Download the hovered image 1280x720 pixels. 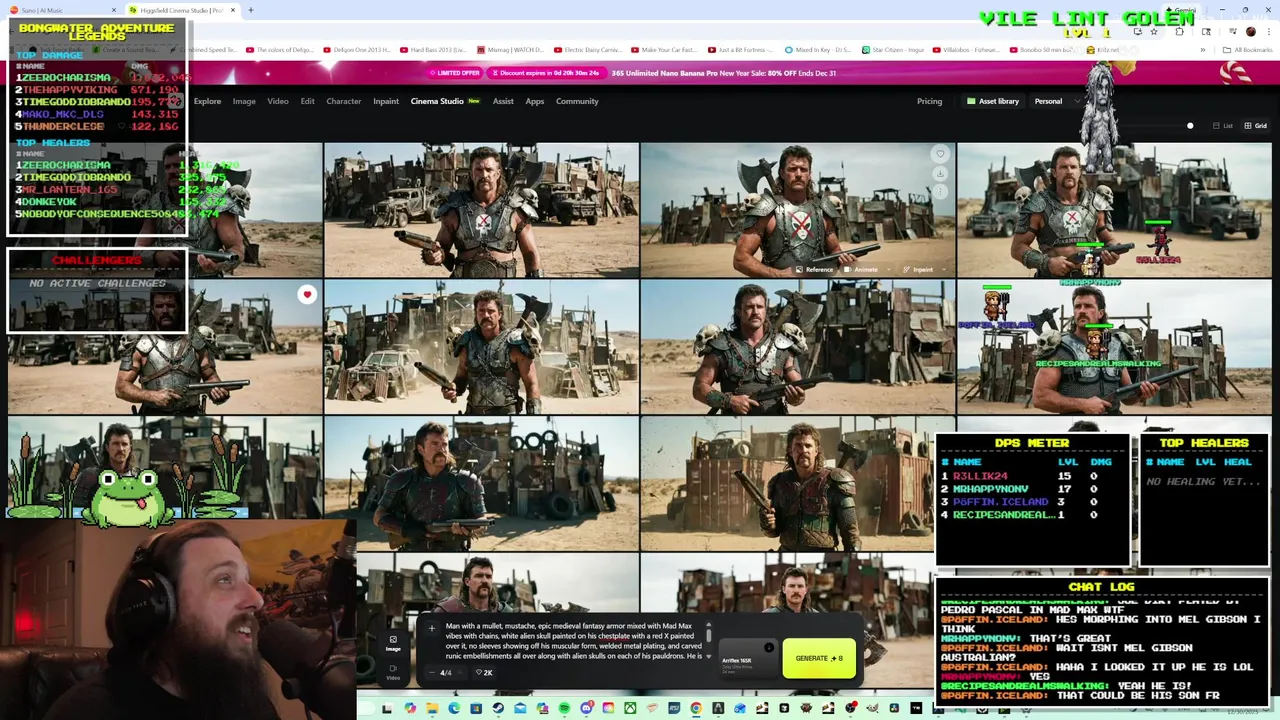click(940, 174)
